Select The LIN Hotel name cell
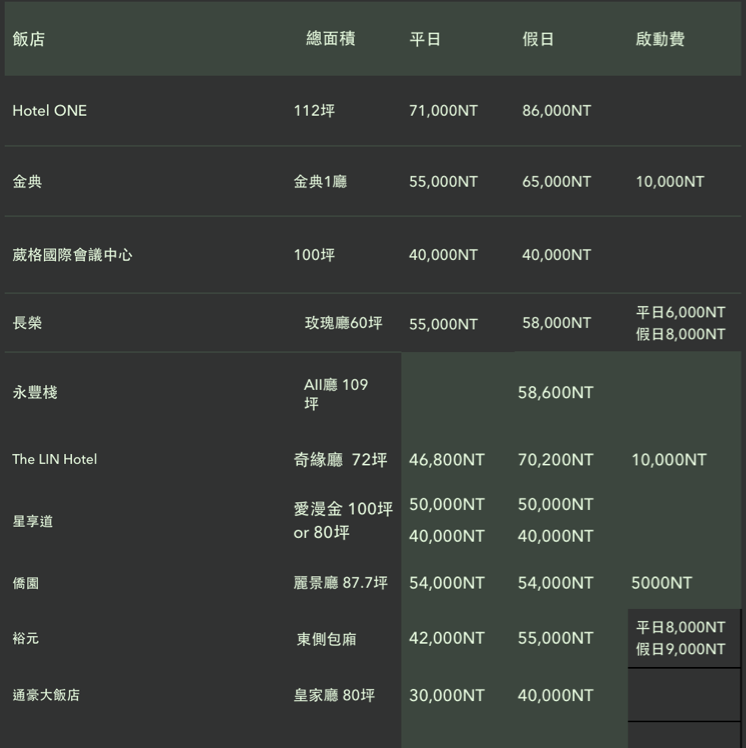Viewport: 746px width, 748px height. coord(55,460)
